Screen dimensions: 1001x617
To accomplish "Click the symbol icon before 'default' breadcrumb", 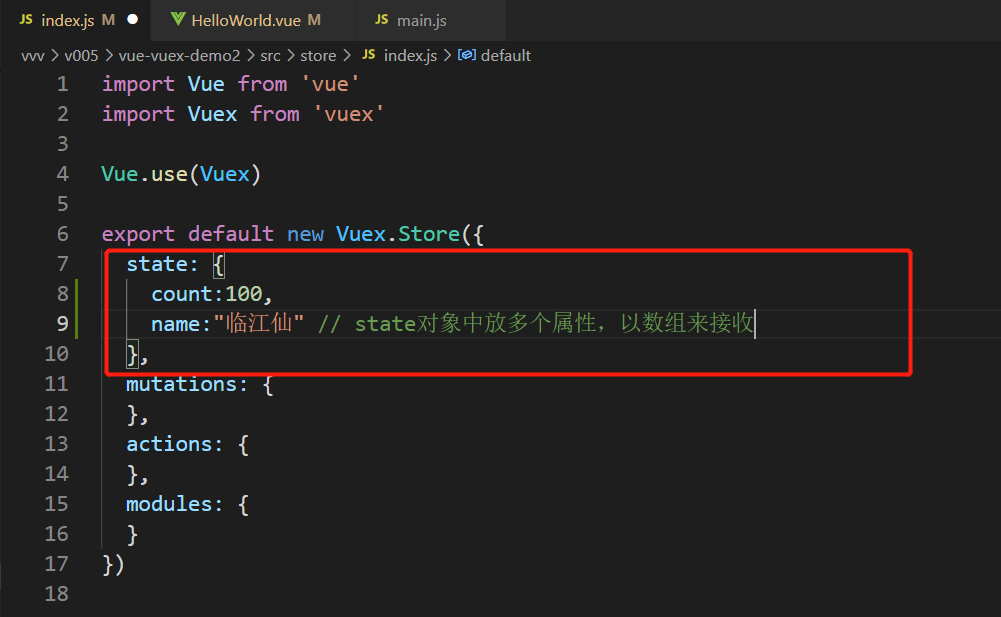I will pos(467,56).
